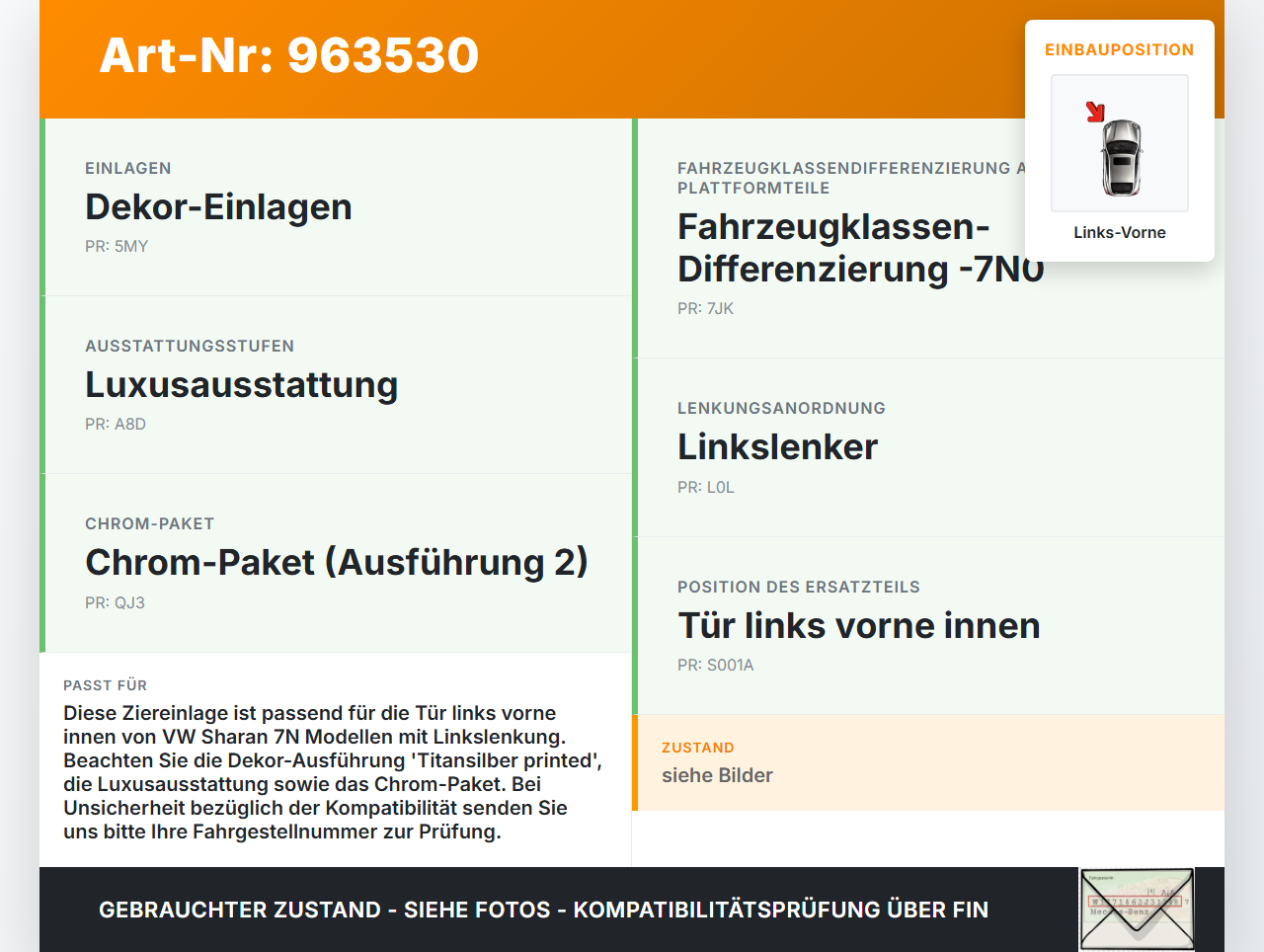Toggle the Luxusausstattung equipment card
This screenshot has width=1264, height=952.
336,384
